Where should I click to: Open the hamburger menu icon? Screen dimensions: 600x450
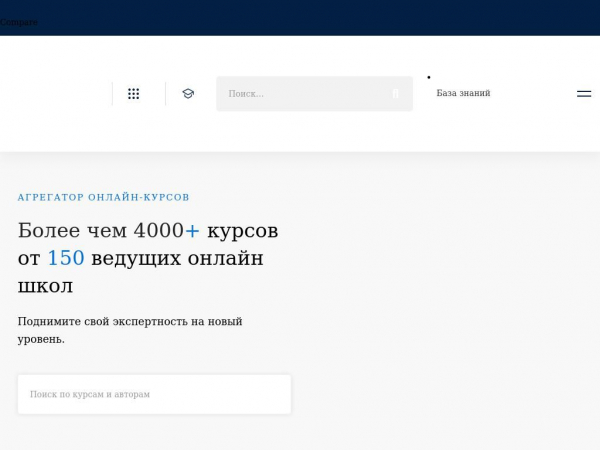[584, 94]
